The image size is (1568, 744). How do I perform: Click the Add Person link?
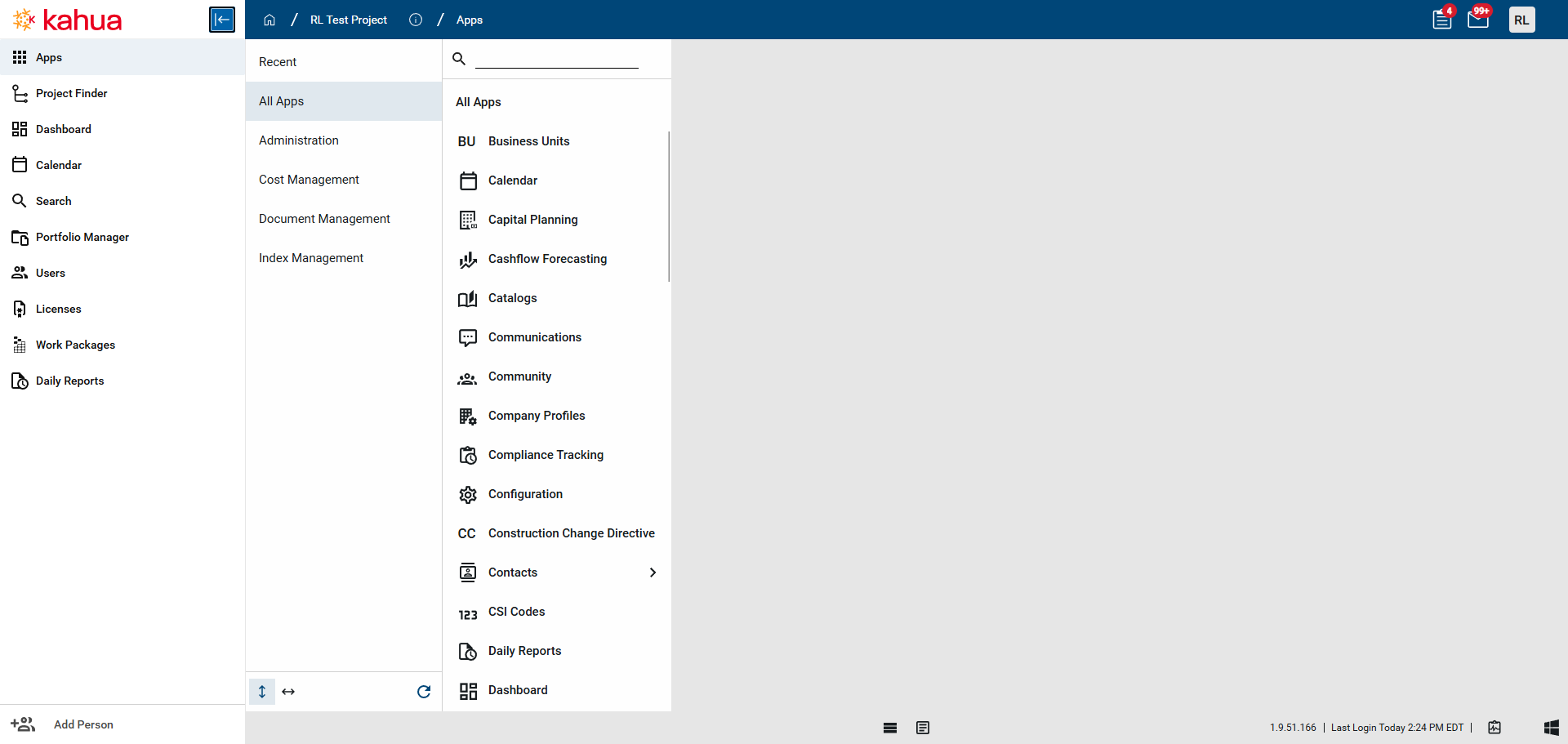pos(82,724)
